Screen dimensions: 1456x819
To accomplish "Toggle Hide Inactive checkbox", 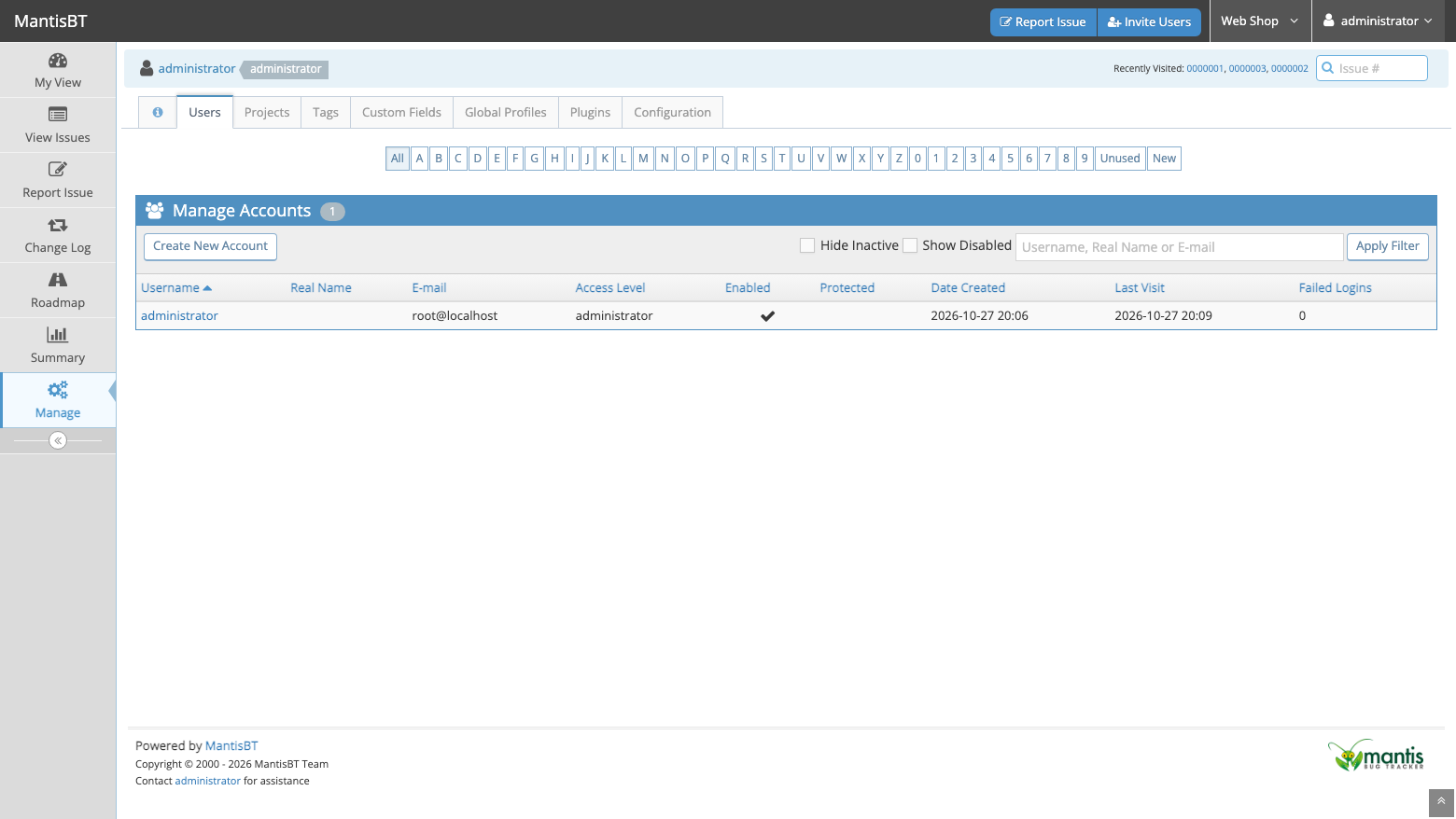I will (807, 245).
